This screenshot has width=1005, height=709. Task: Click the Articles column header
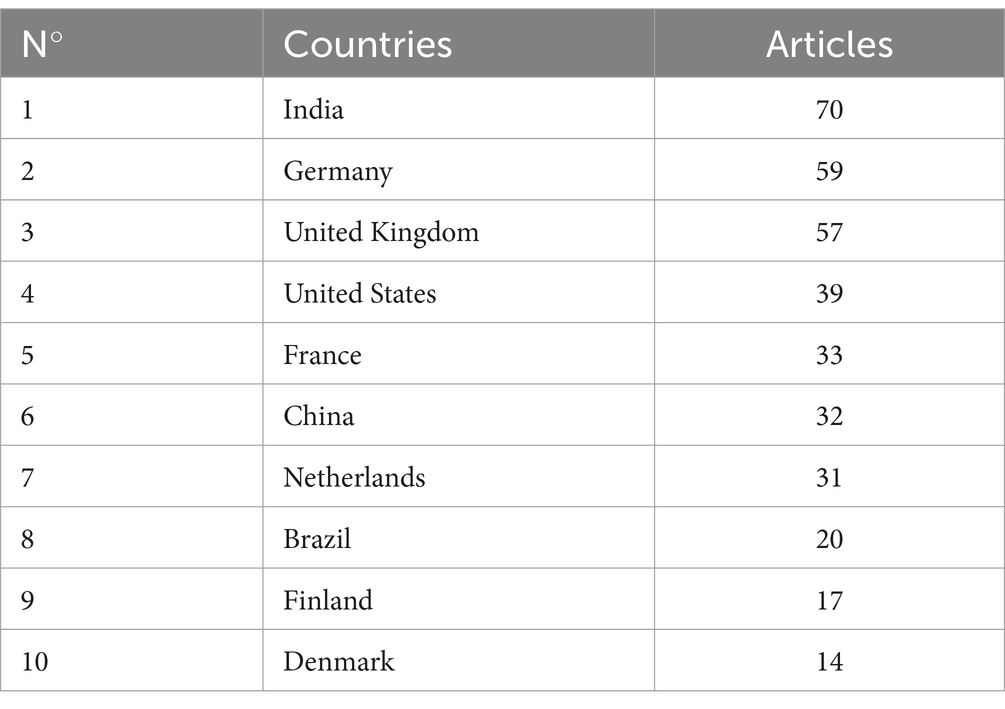(829, 44)
